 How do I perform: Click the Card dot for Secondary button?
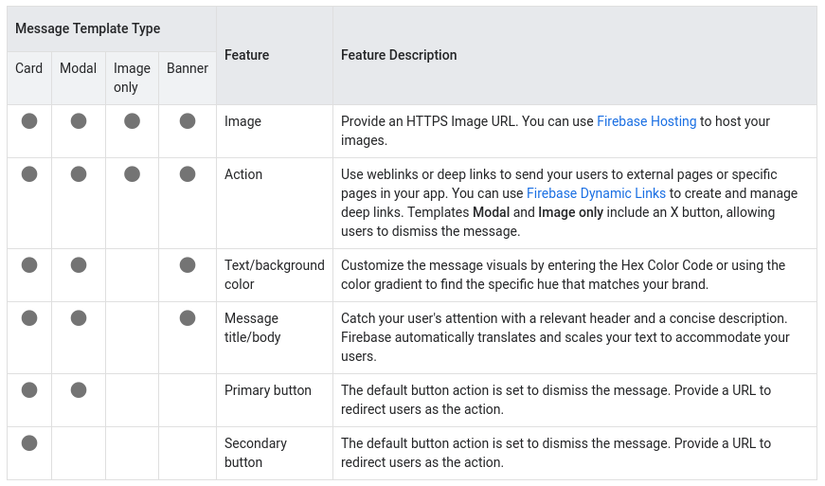tap(29, 443)
